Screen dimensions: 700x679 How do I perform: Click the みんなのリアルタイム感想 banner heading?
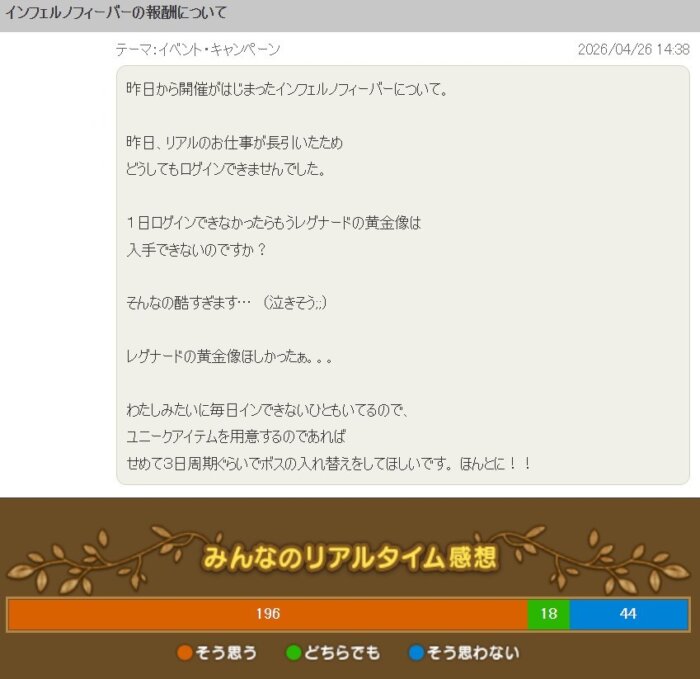tap(349, 558)
